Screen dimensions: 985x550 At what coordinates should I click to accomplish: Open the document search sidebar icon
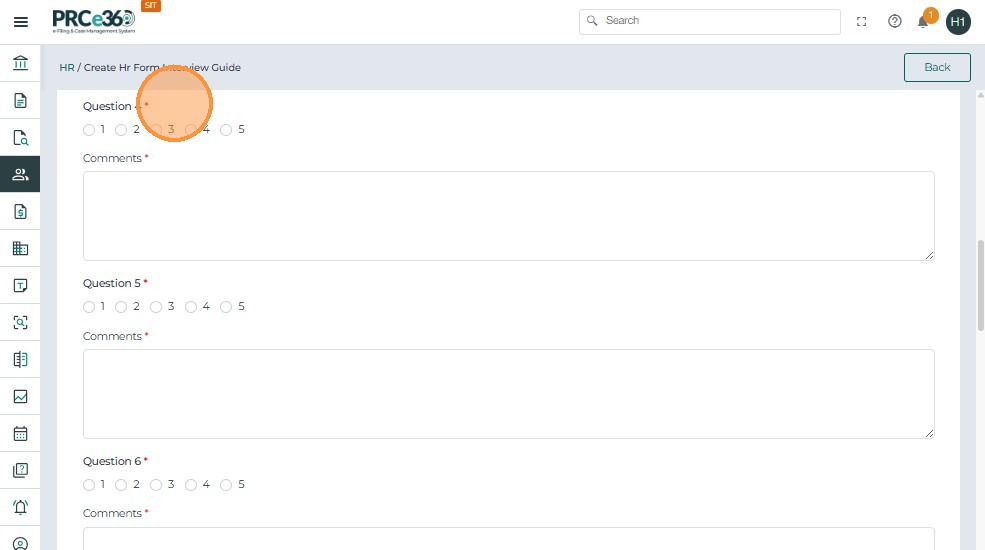pos(20,138)
